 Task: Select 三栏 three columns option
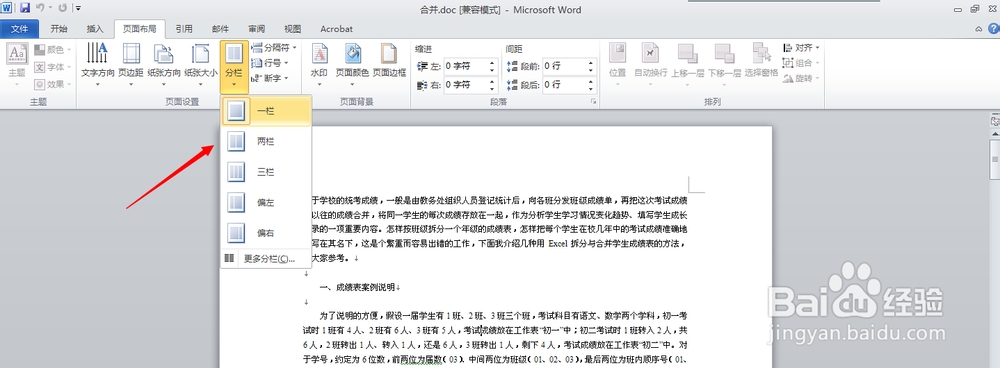click(266, 172)
